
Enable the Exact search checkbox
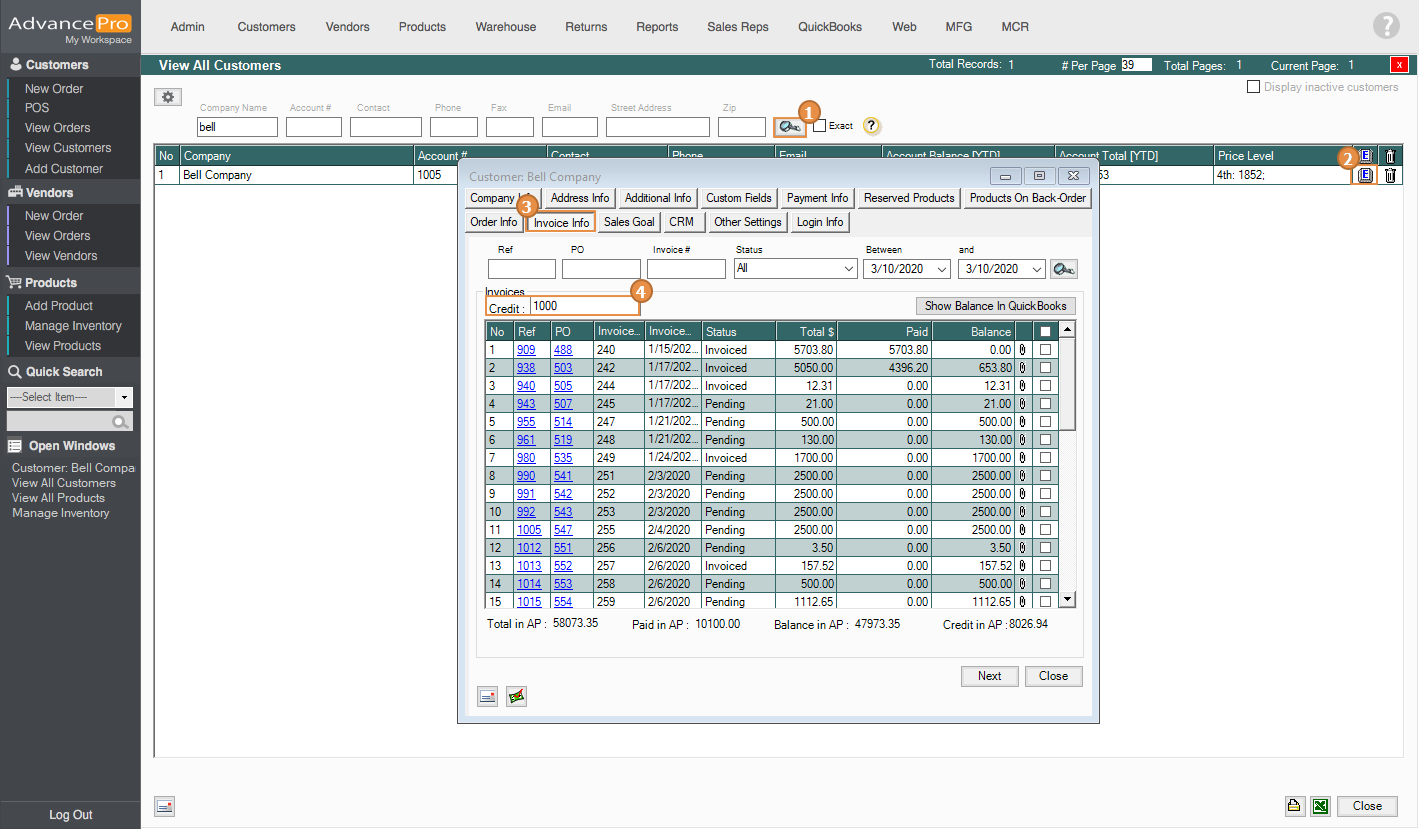820,126
